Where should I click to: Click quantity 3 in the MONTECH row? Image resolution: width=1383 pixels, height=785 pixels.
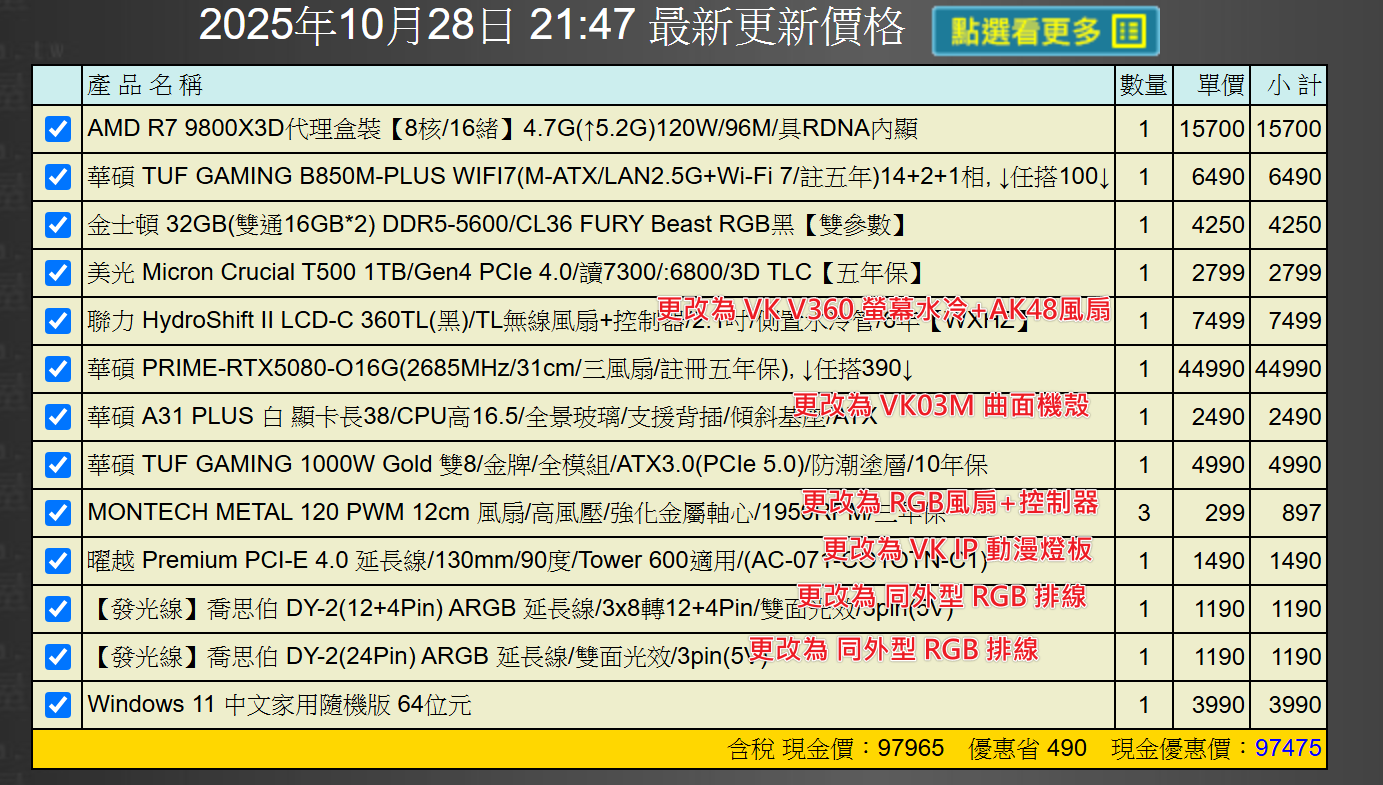click(1144, 514)
